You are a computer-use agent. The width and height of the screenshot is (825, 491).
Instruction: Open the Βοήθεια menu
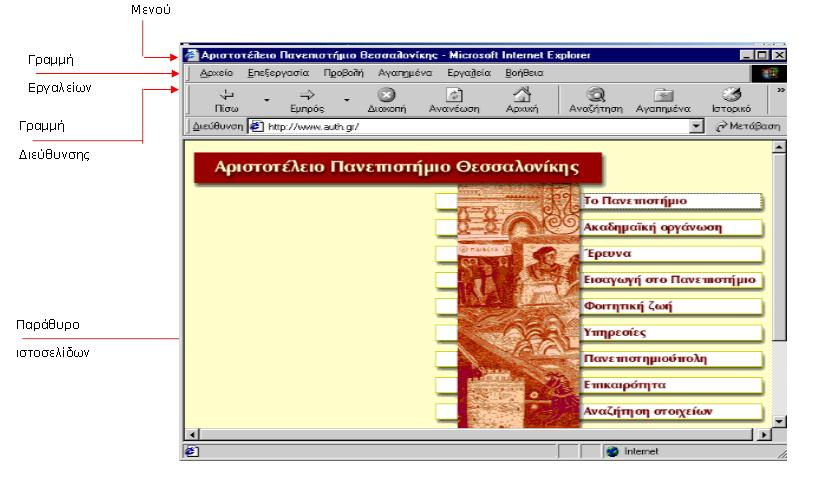click(x=524, y=73)
